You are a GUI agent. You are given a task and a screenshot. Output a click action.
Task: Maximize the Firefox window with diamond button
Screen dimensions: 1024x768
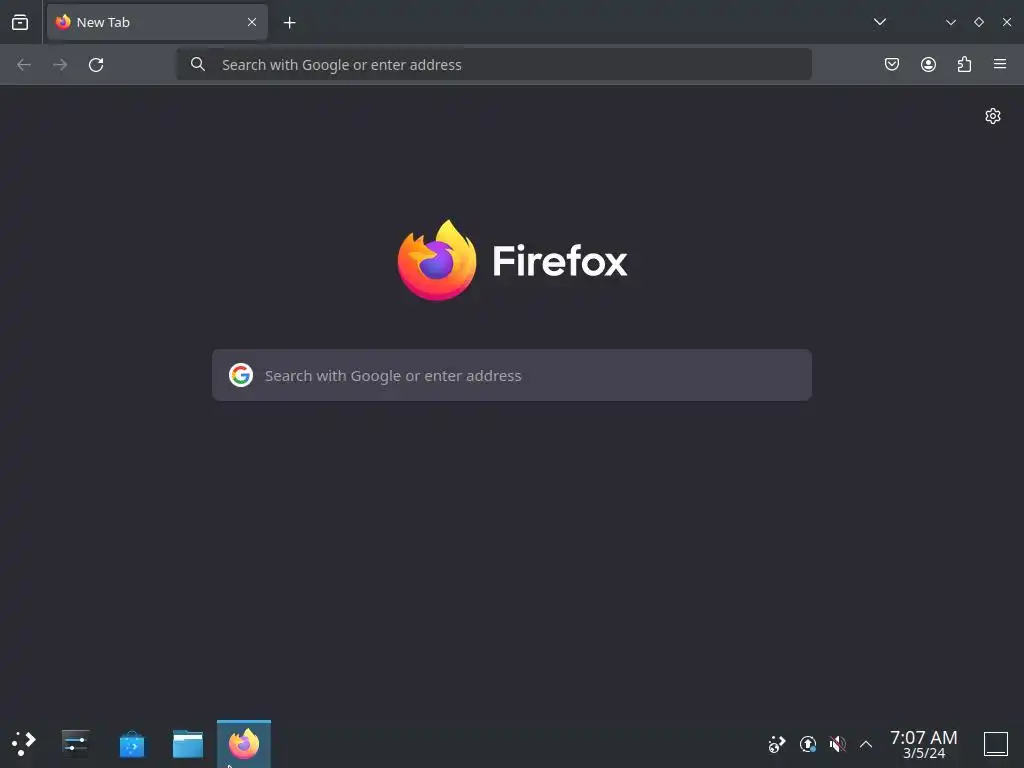click(x=979, y=22)
